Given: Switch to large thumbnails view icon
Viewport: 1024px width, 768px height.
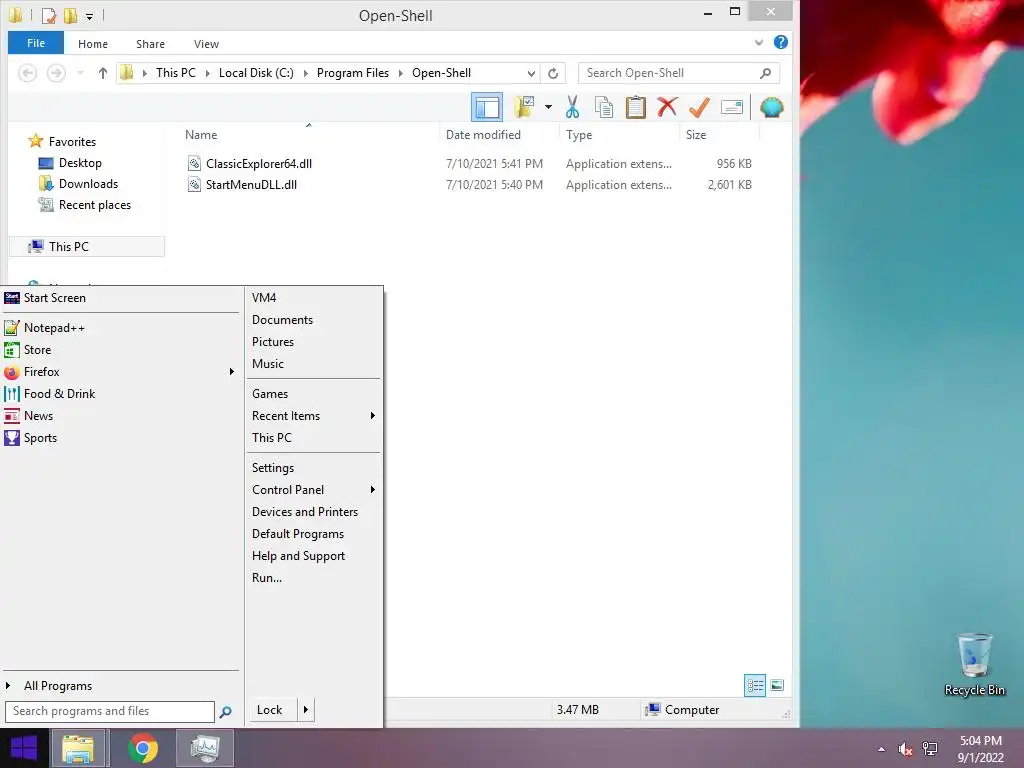Looking at the screenshot, I should click(x=777, y=685).
